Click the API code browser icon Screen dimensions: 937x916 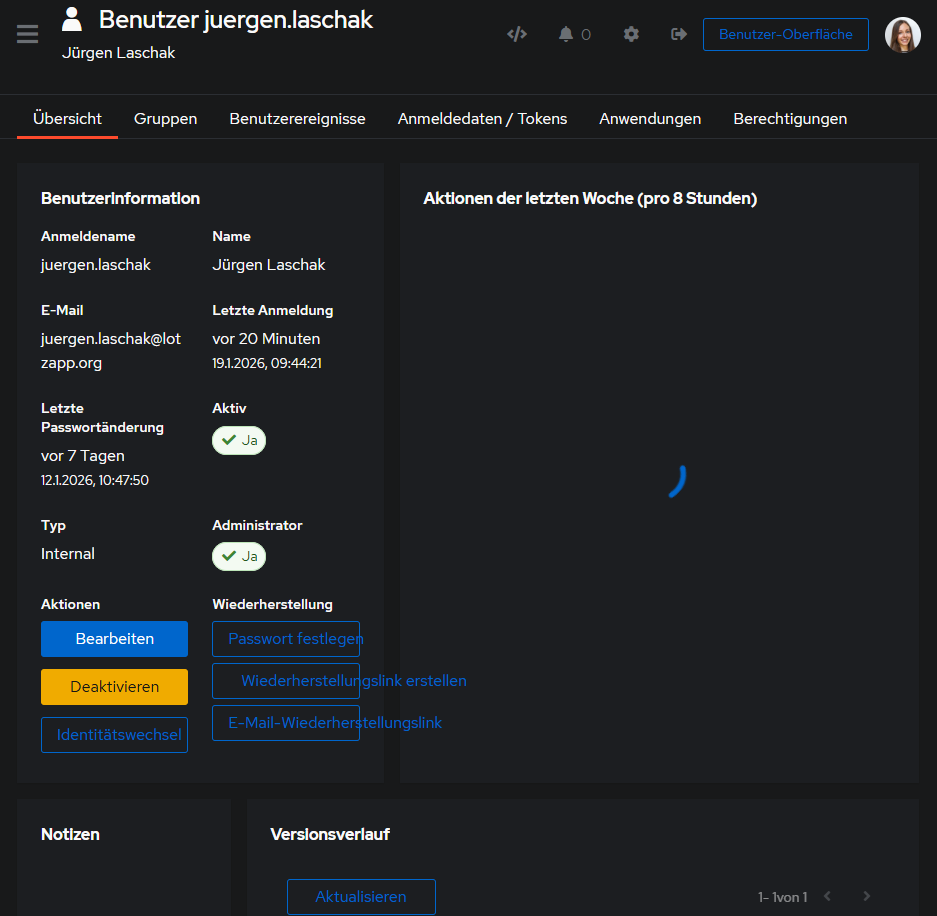tap(517, 34)
